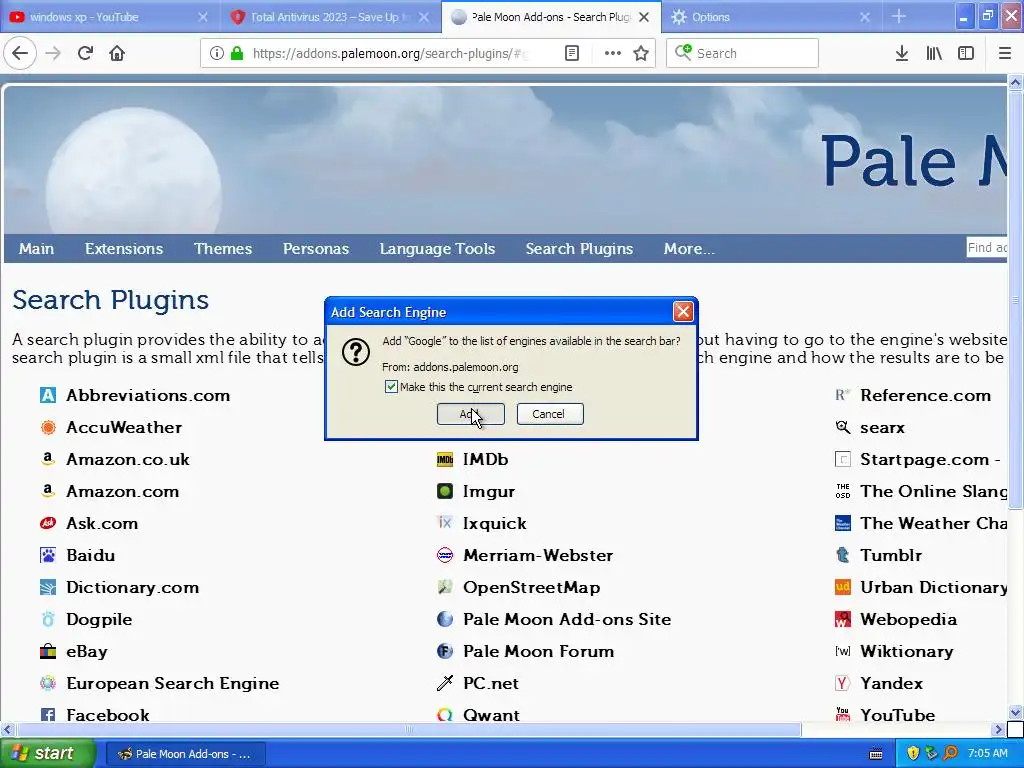Toggle reader view in address bar
Viewport: 1024px width, 768px height.
(571, 53)
